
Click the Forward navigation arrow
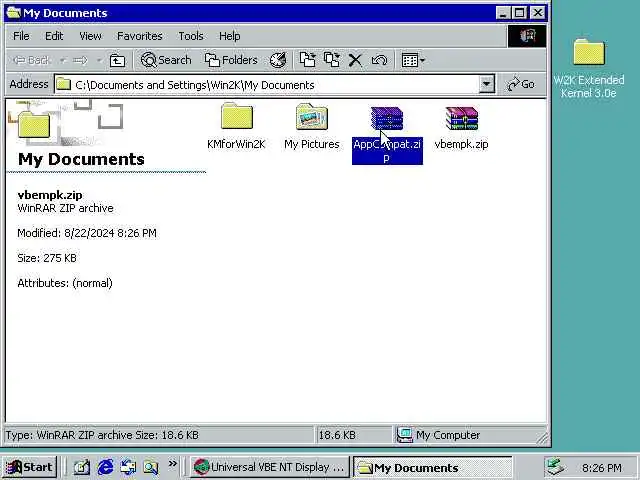80,60
